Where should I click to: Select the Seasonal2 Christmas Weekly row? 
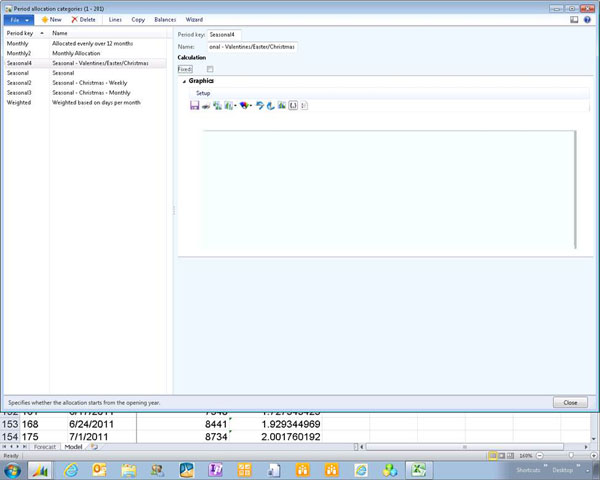[x=85, y=83]
